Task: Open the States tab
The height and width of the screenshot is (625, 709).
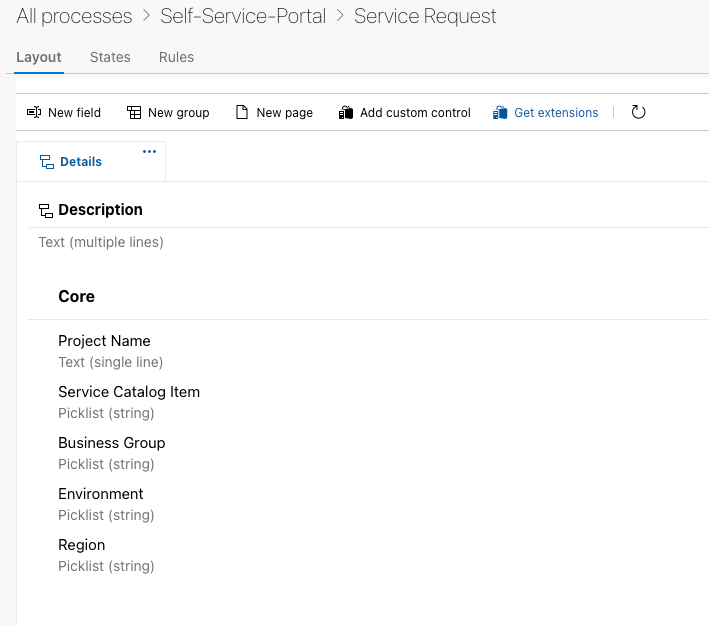Action: pyautogui.click(x=110, y=57)
